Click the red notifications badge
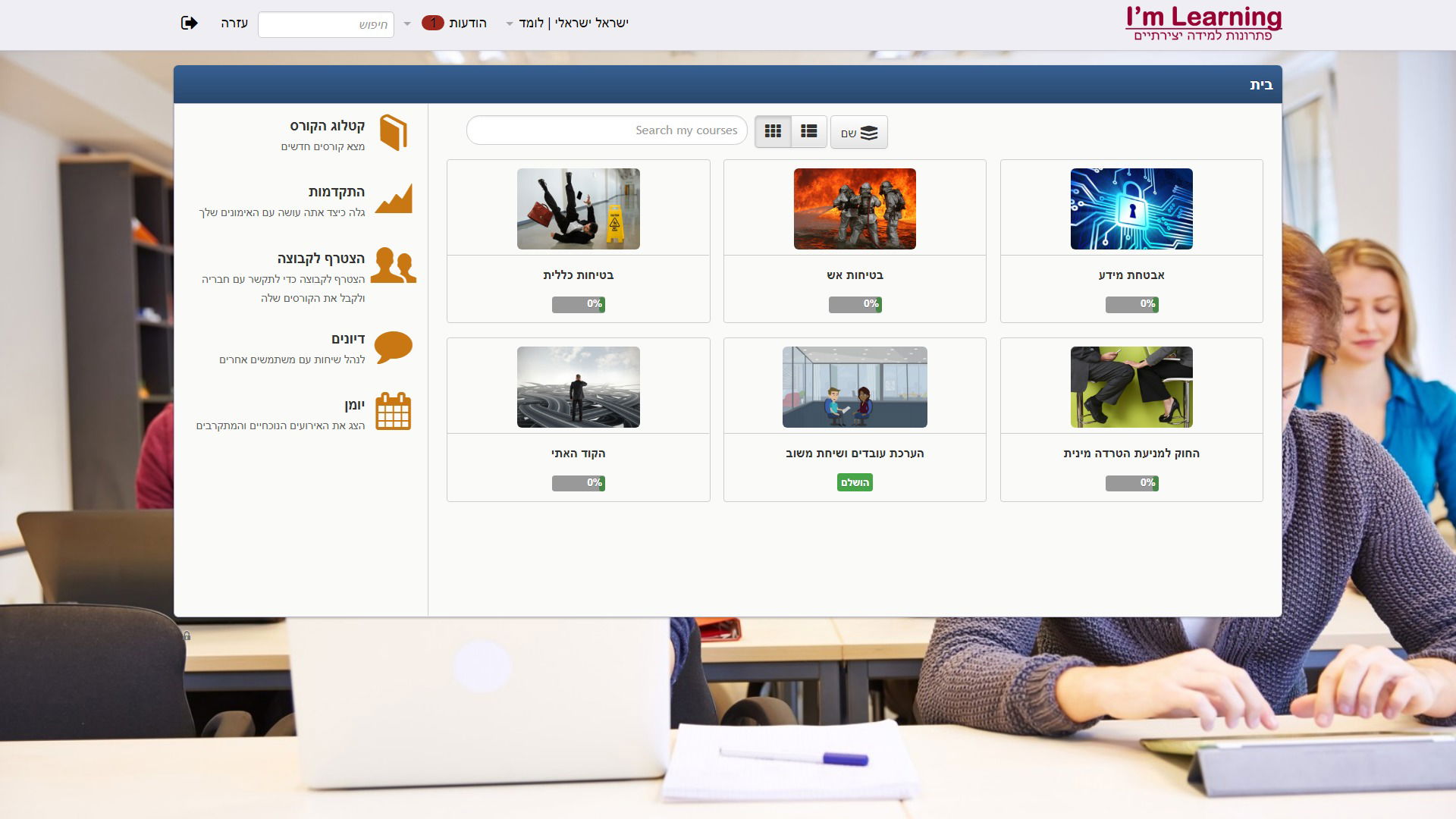Image resolution: width=1456 pixels, height=819 pixels. [432, 23]
